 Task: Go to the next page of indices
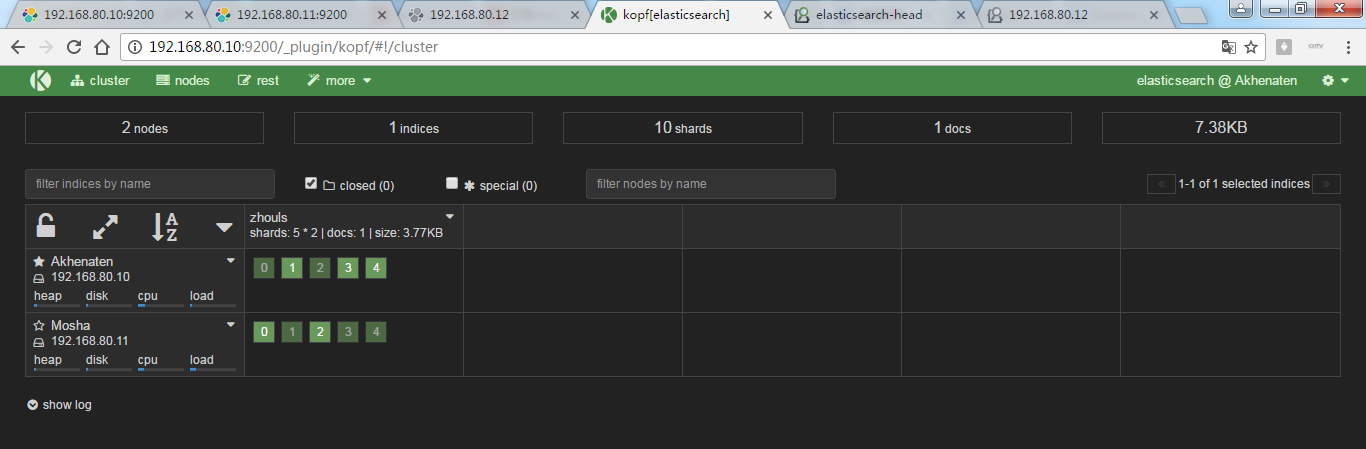(x=1326, y=184)
